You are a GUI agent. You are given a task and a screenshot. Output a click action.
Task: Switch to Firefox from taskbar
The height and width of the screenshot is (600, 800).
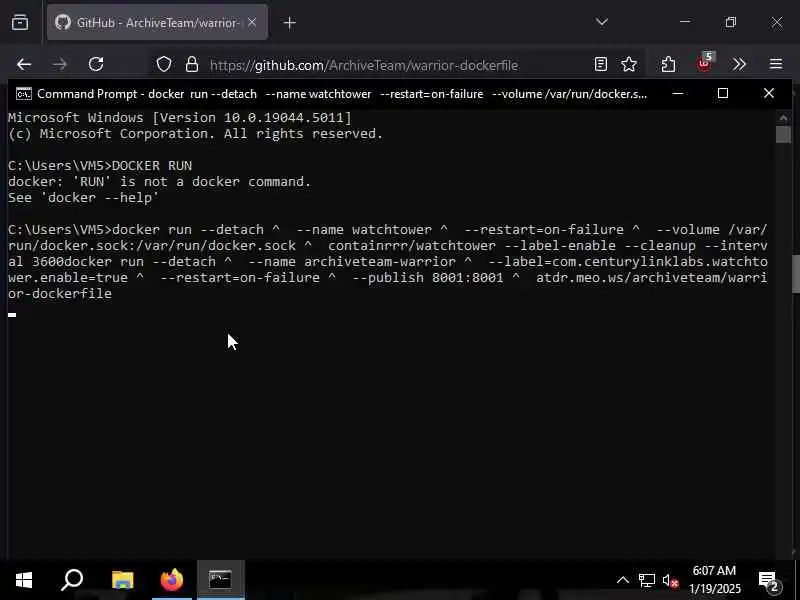point(171,580)
